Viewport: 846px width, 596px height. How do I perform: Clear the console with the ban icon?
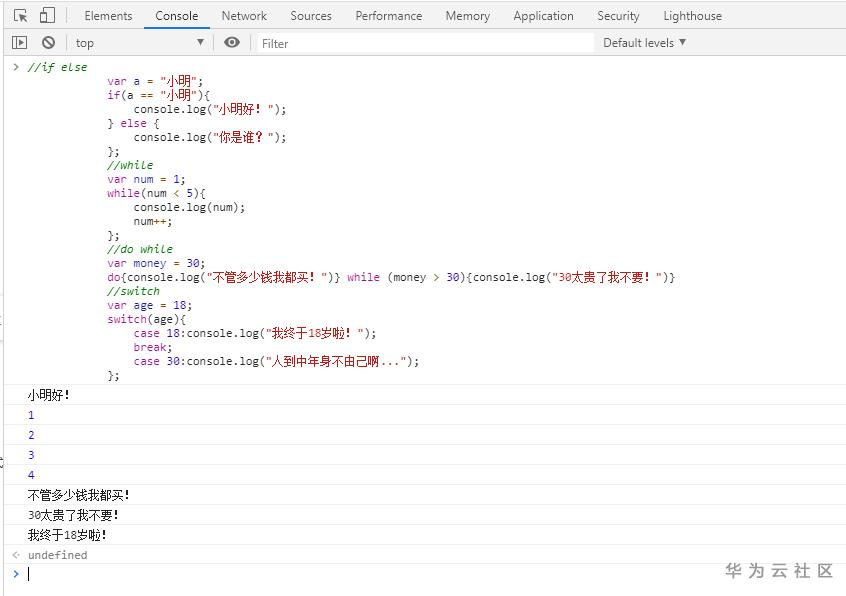[49, 43]
